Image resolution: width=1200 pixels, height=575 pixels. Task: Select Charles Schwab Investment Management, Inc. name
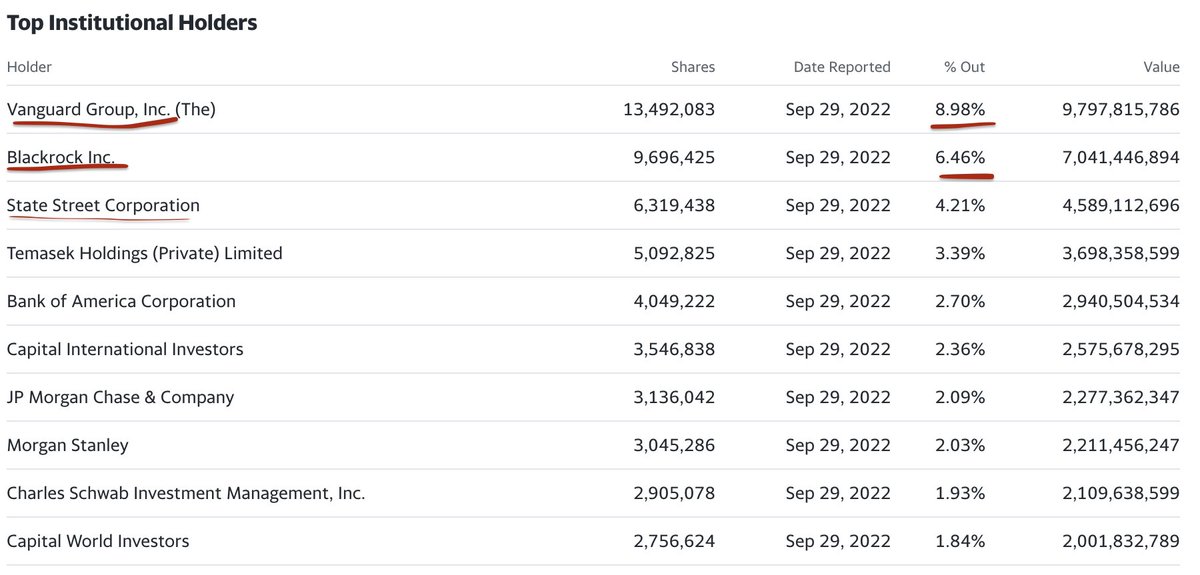pos(186,493)
